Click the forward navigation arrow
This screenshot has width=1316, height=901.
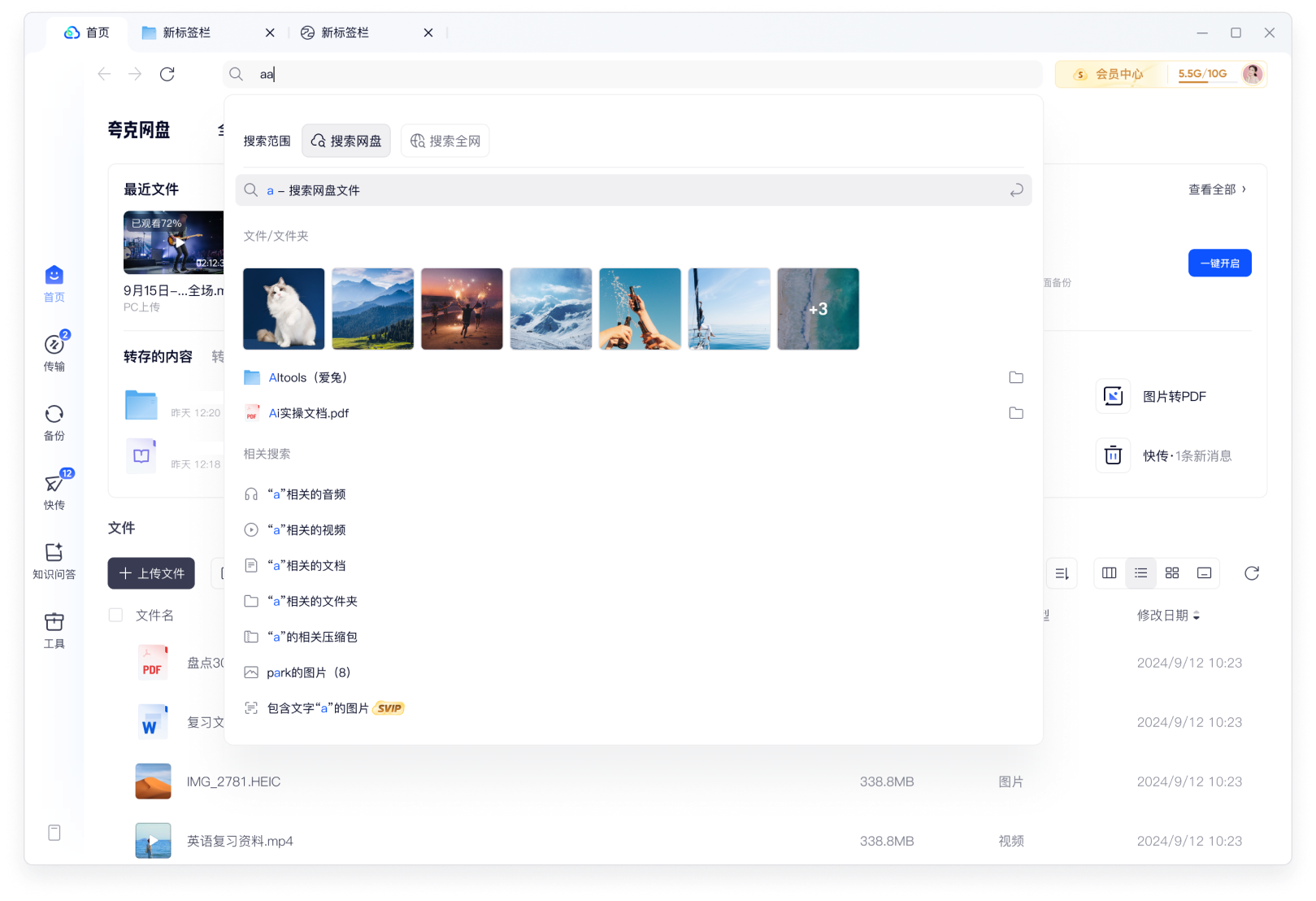[x=135, y=74]
